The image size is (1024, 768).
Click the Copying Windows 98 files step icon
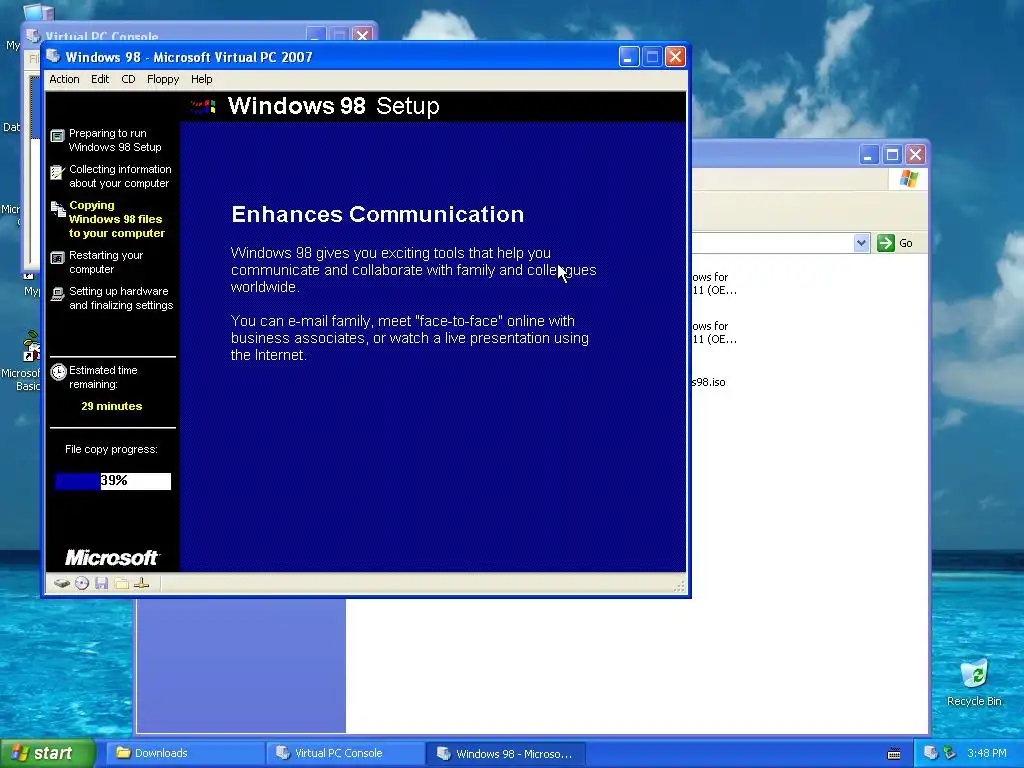click(58, 208)
